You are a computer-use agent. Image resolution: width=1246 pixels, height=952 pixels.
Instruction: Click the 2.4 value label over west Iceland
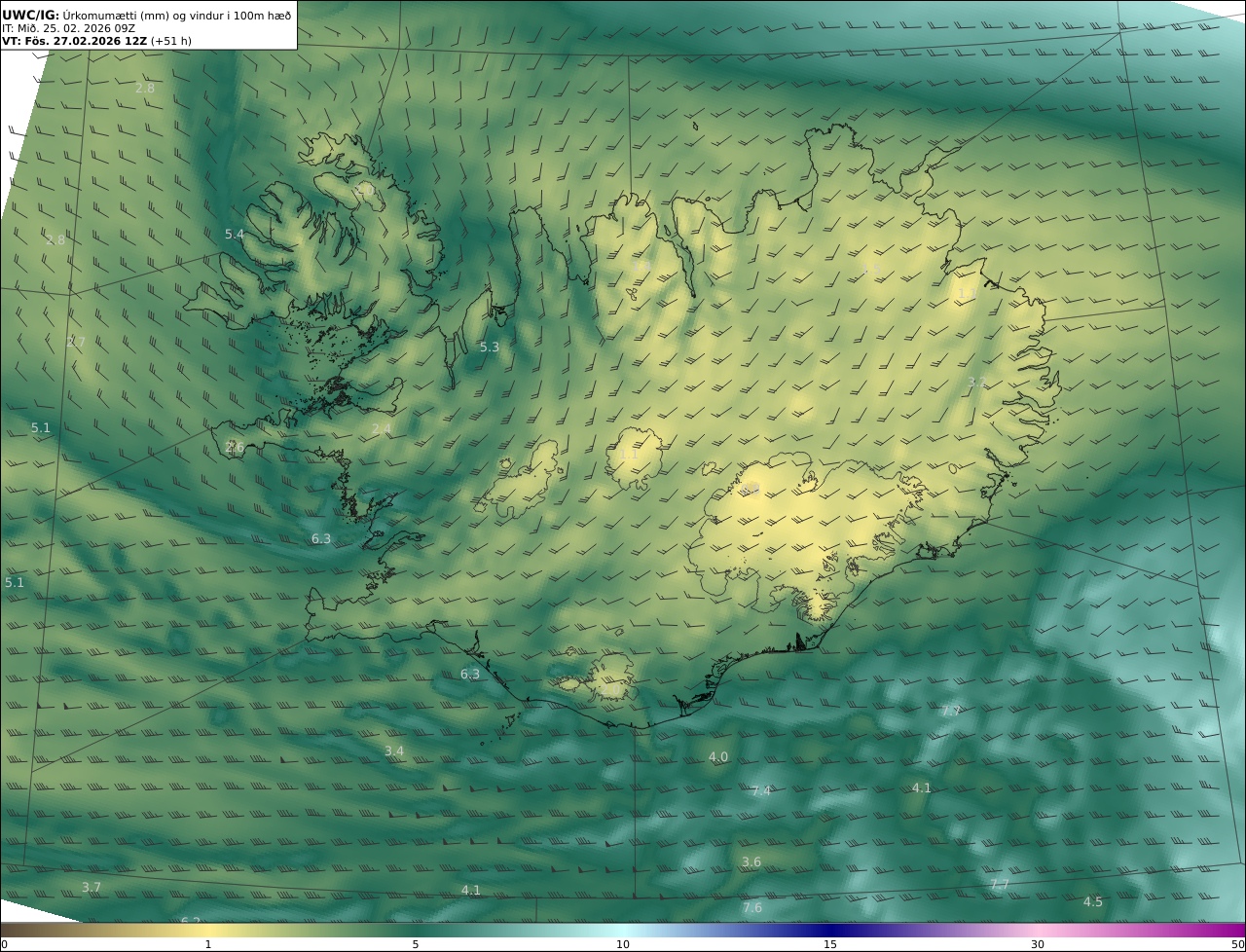click(381, 429)
